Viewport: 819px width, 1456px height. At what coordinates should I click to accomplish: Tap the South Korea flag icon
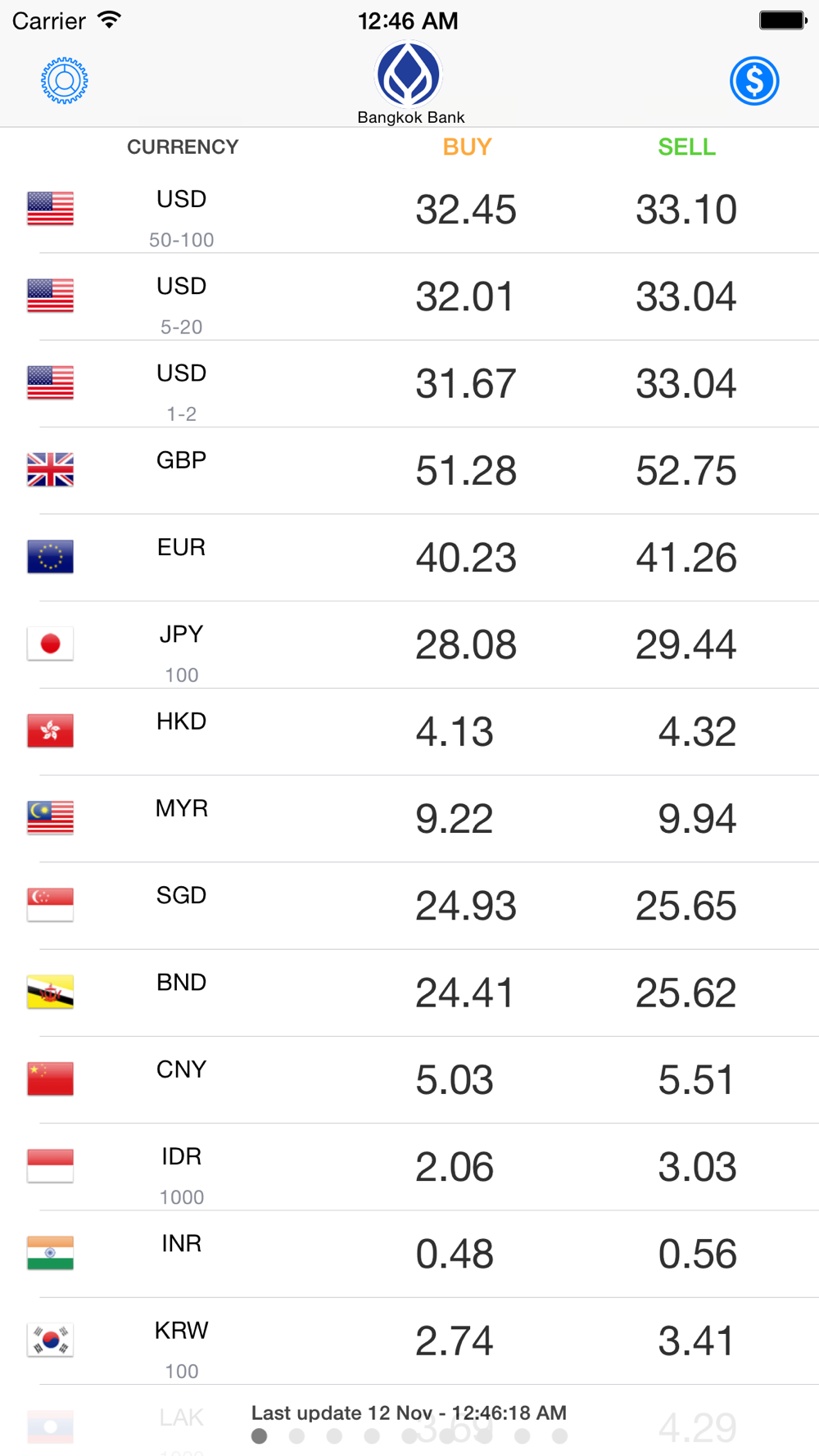coord(50,1341)
